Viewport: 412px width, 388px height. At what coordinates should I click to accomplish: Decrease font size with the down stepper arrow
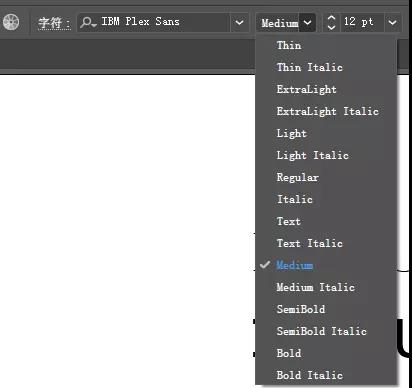coord(331,27)
